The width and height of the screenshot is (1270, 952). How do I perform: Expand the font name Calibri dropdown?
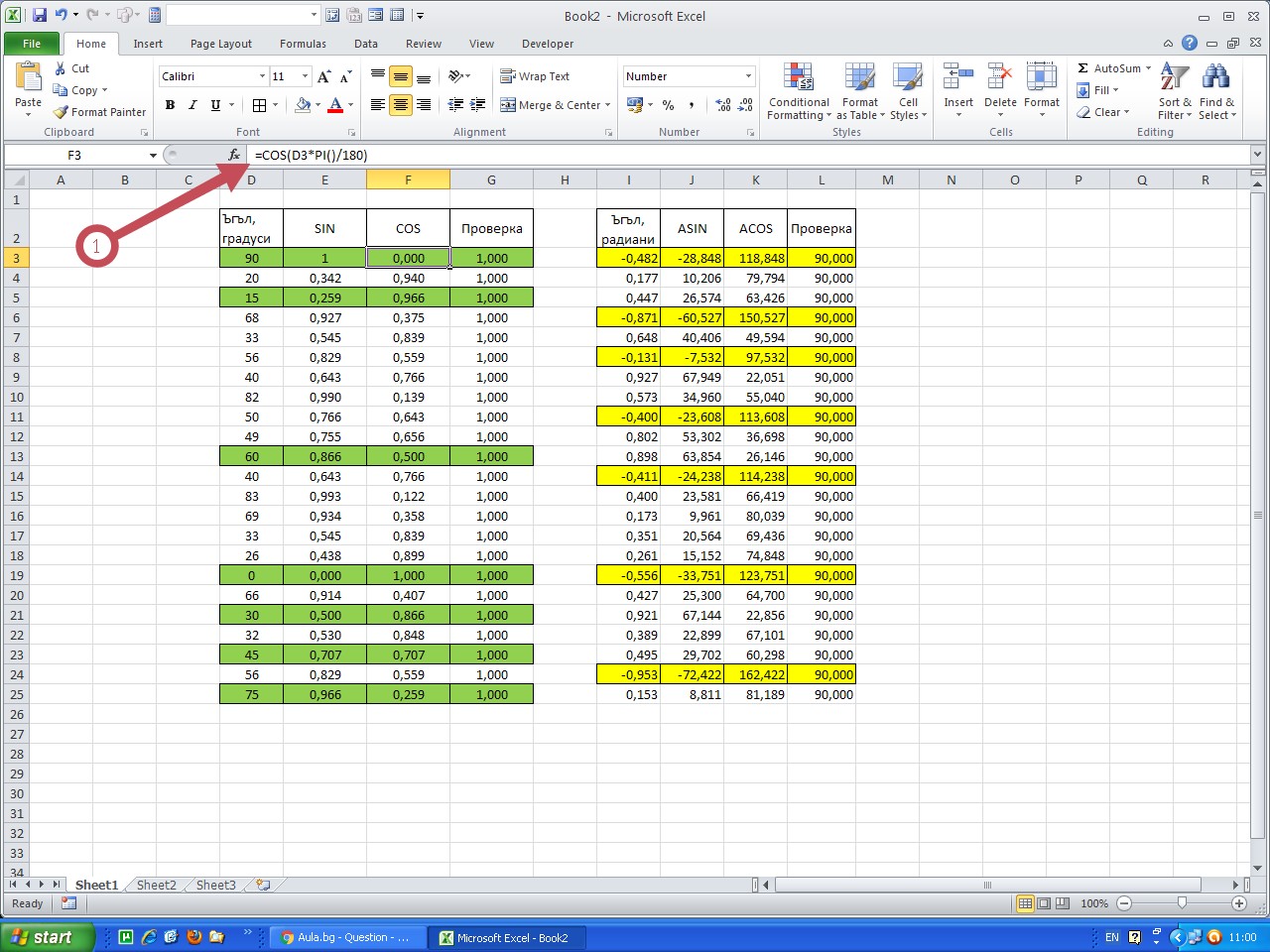pos(262,76)
